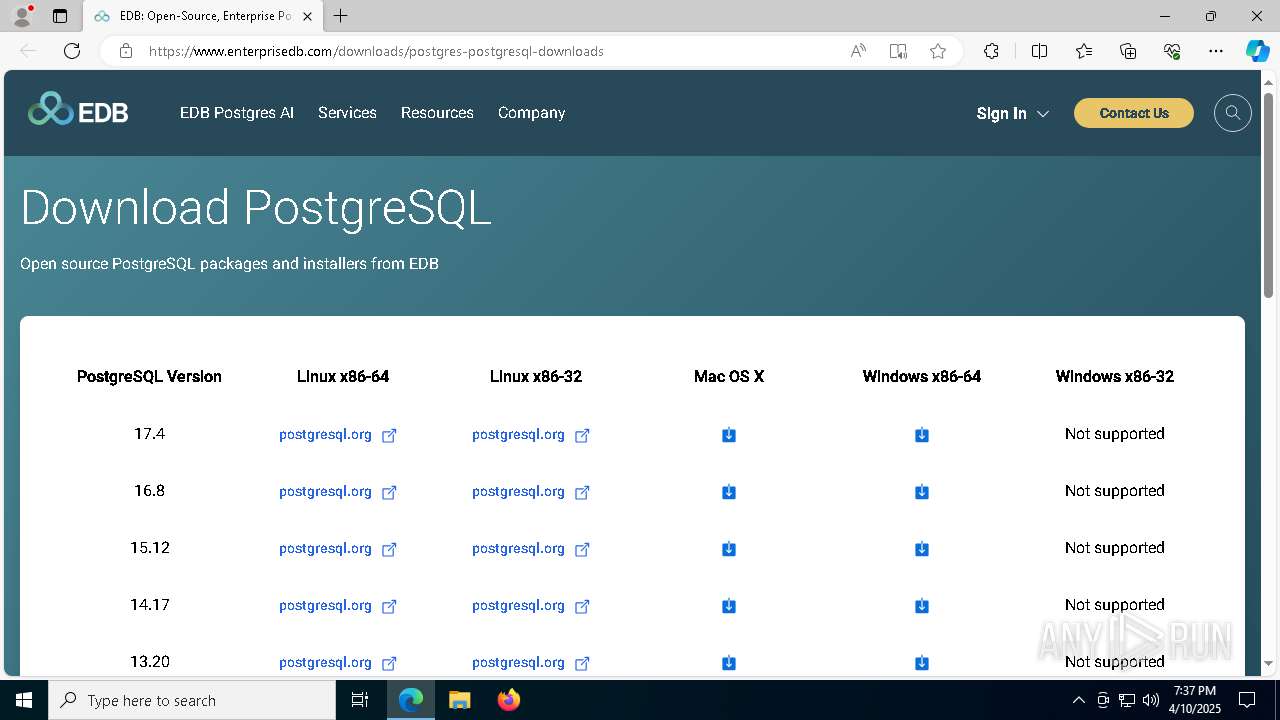
Task: Open a new tab with the plus button
Action: pos(341,16)
